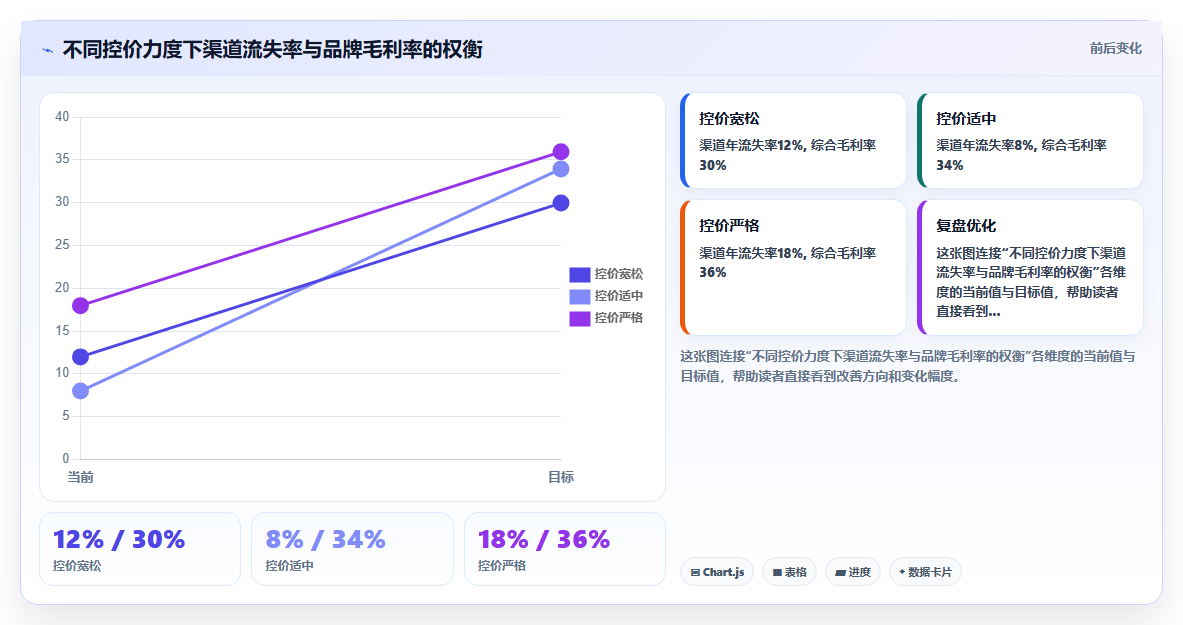Click the 18% / 36% stat card
The width and height of the screenshot is (1183, 625).
tap(564, 549)
